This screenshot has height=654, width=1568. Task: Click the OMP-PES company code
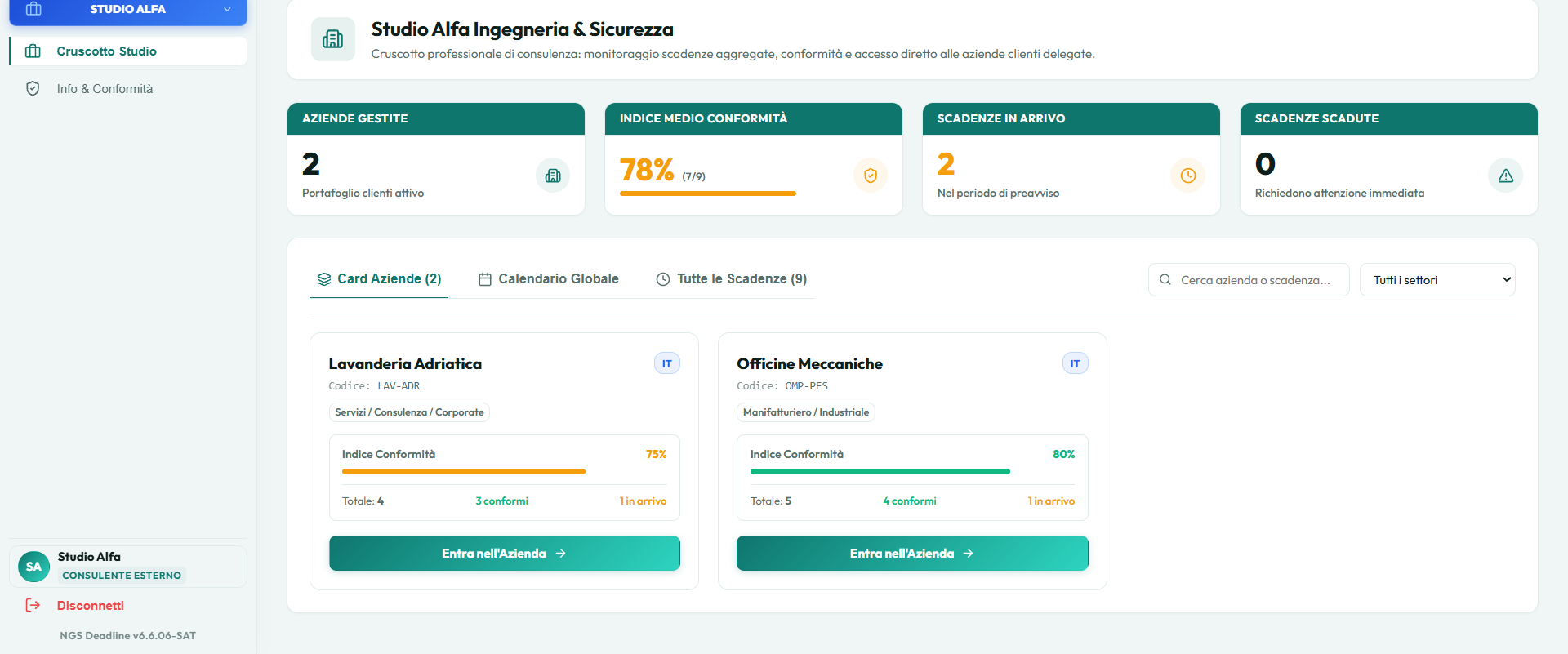[x=807, y=386]
